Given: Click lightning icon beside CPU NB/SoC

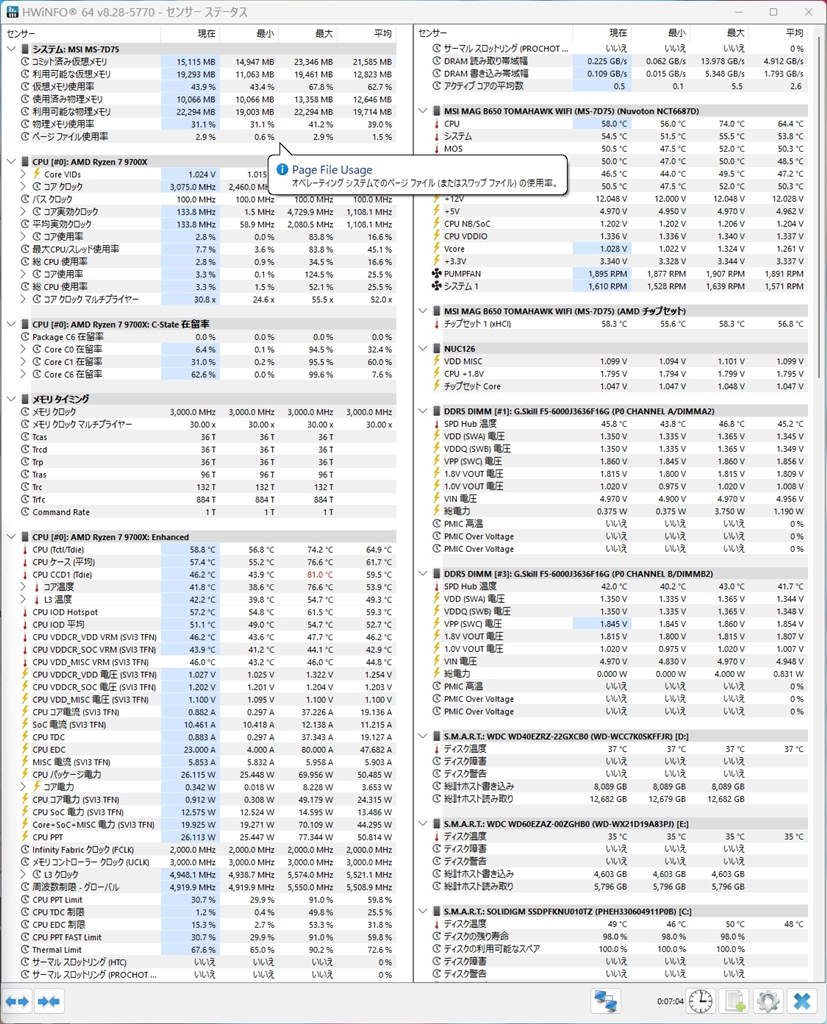Looking at the screenshot, I should (x=436, y=223).
